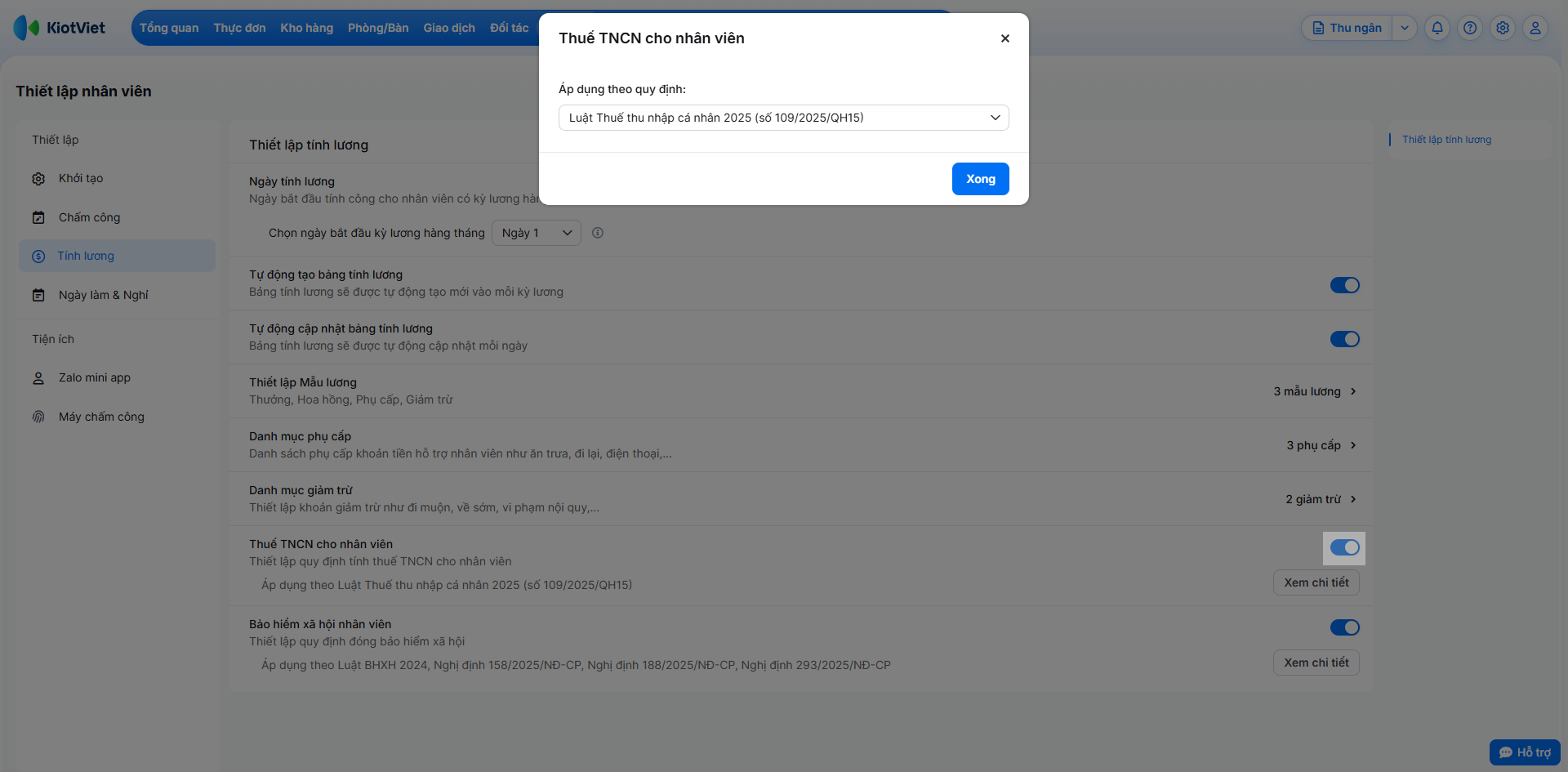Select Máy chấm công in sidebar
The image size is (1568, 772).
pos(117,417)
